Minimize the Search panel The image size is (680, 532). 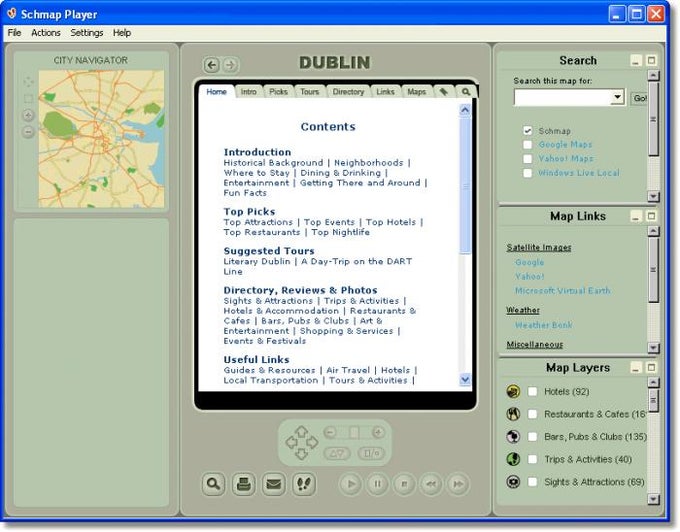[x=636, y=61]
